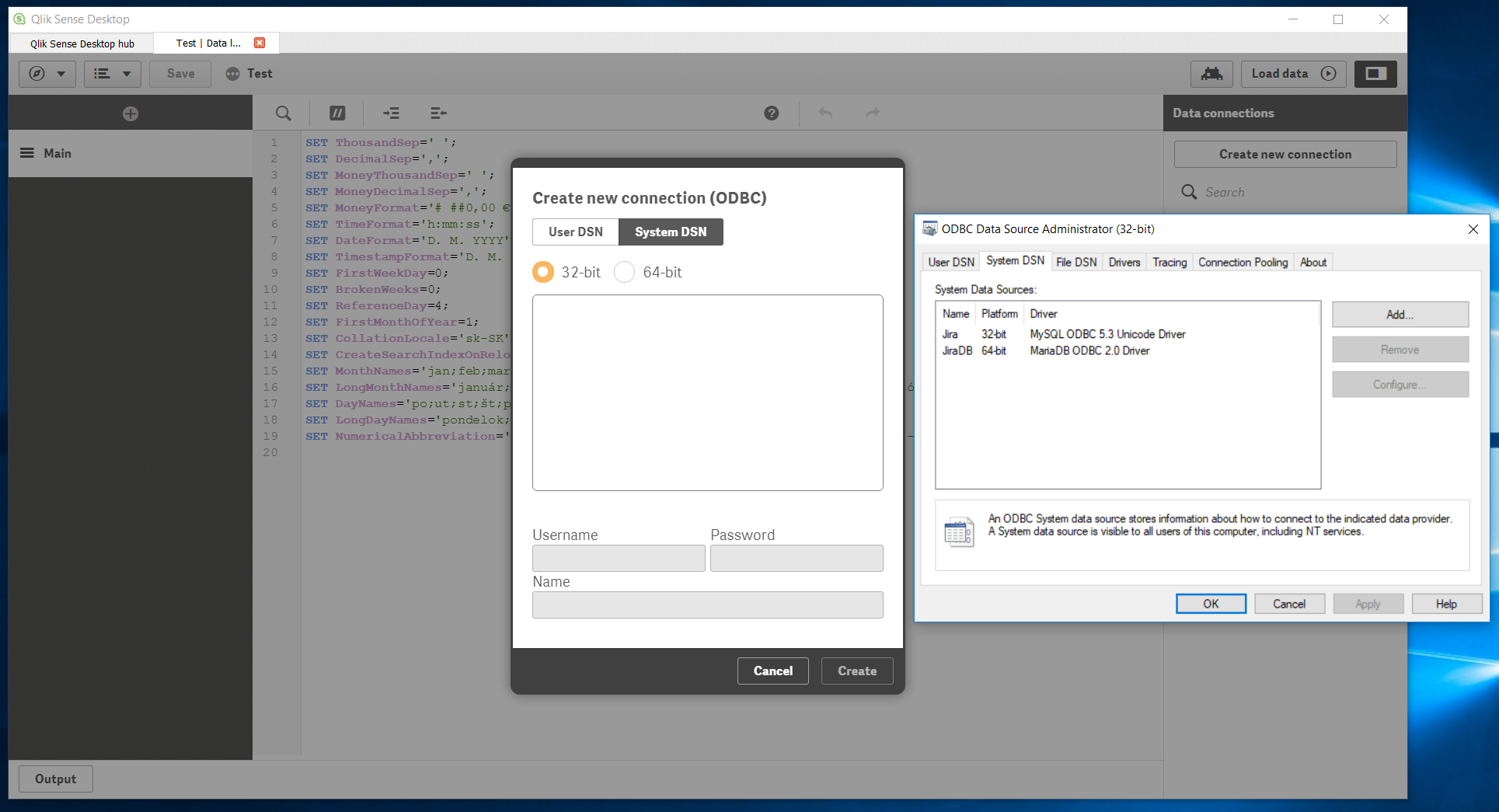Open script editor help icon
Viewport: 1499px width, 812px height.
coord(772,113)
